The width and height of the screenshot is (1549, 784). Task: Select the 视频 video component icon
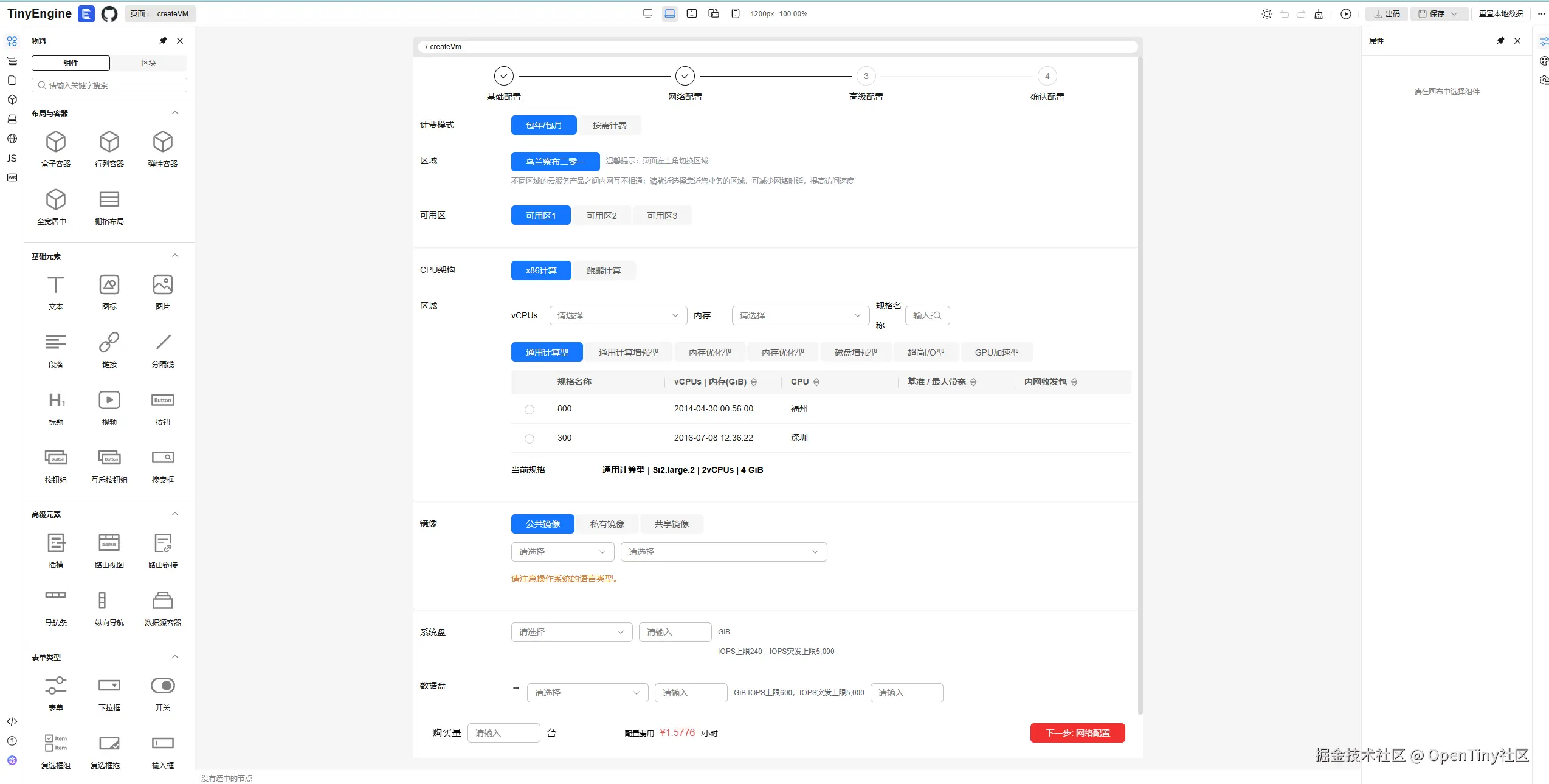point(109,400)
